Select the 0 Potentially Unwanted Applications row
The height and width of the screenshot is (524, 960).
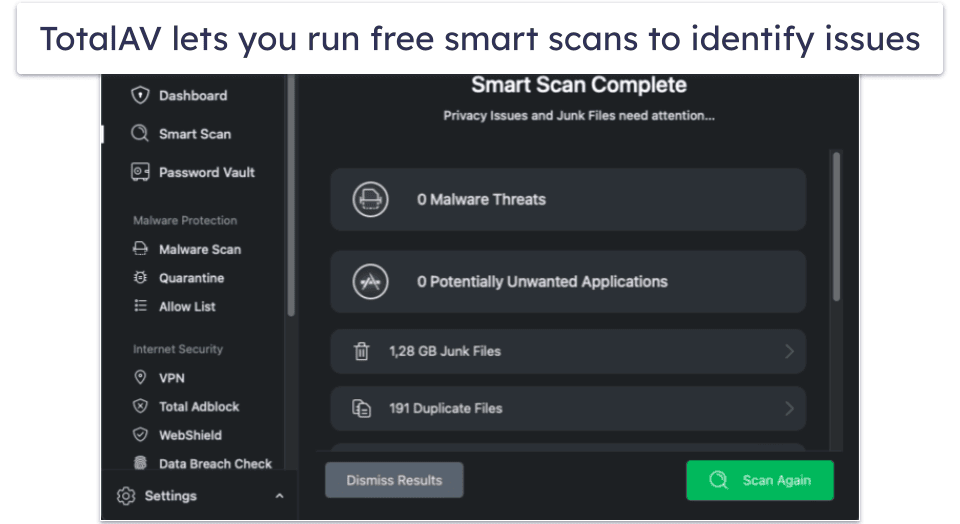tap(567, 282)
